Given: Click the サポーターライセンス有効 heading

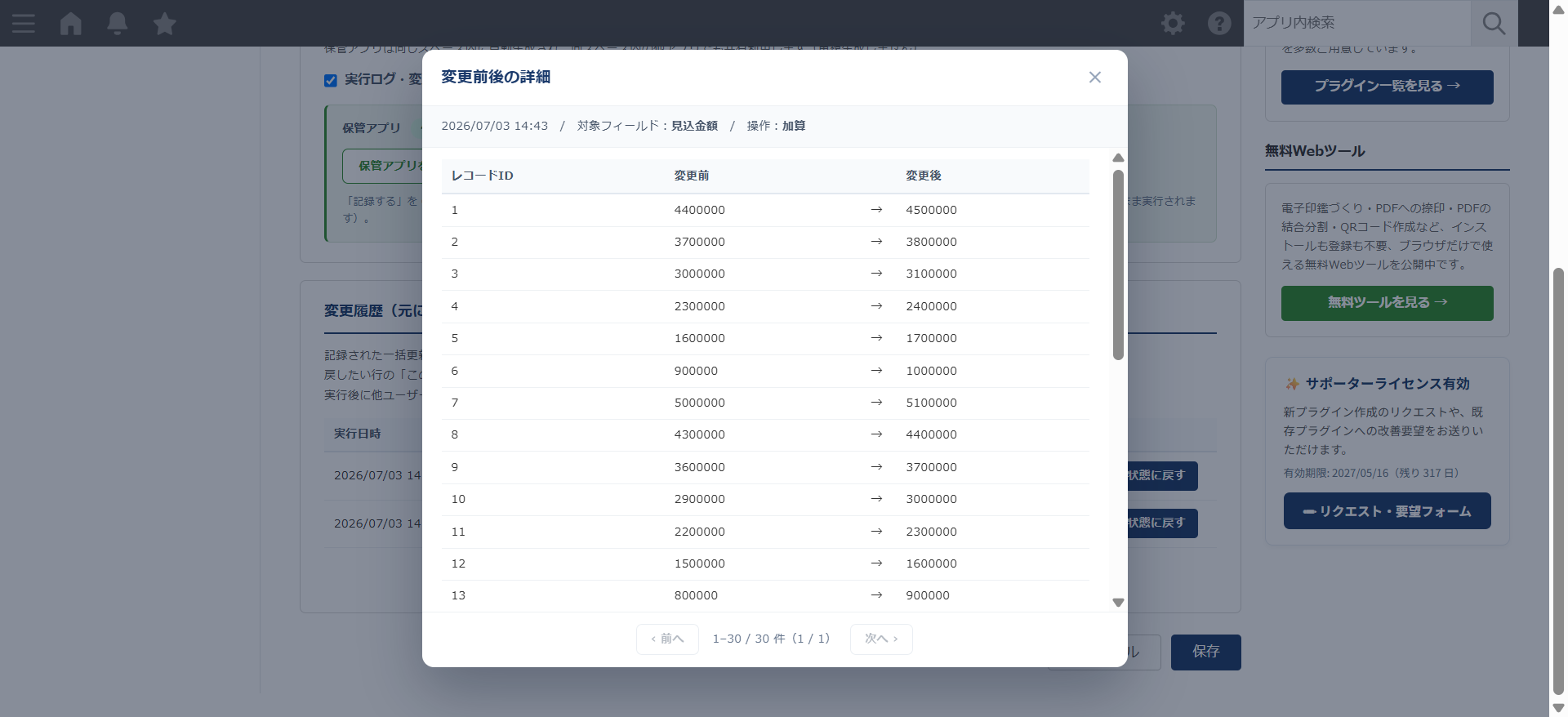Looking at the screenshot, I should tap(1387, 384).
